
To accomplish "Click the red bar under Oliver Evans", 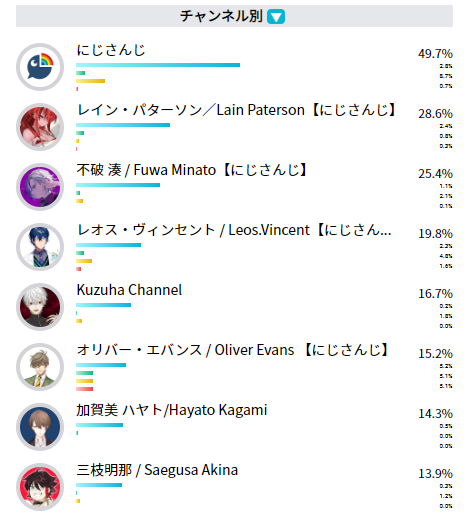I will click(84, 389).
